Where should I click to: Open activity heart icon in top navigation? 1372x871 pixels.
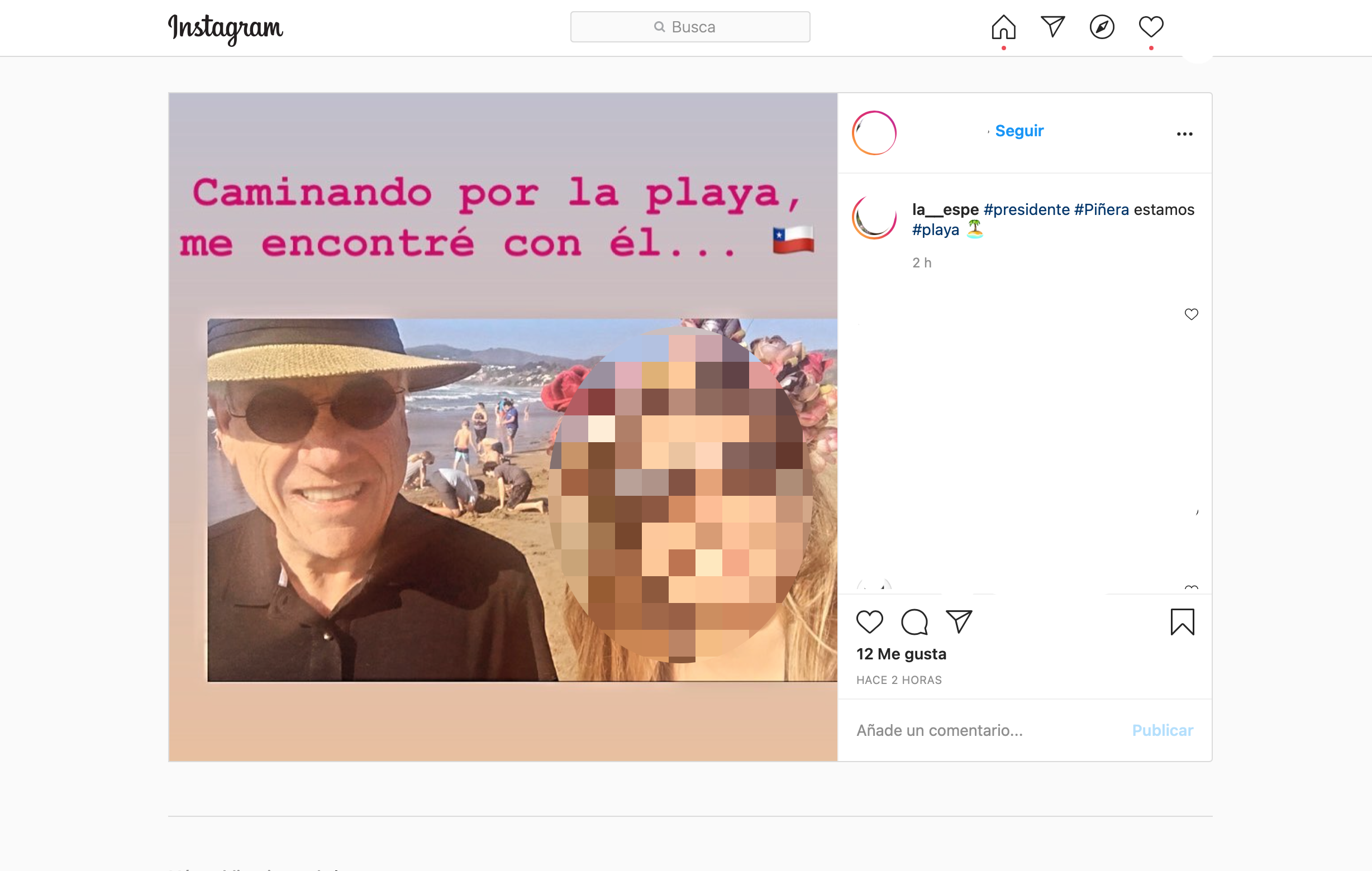click(1150, 27)
